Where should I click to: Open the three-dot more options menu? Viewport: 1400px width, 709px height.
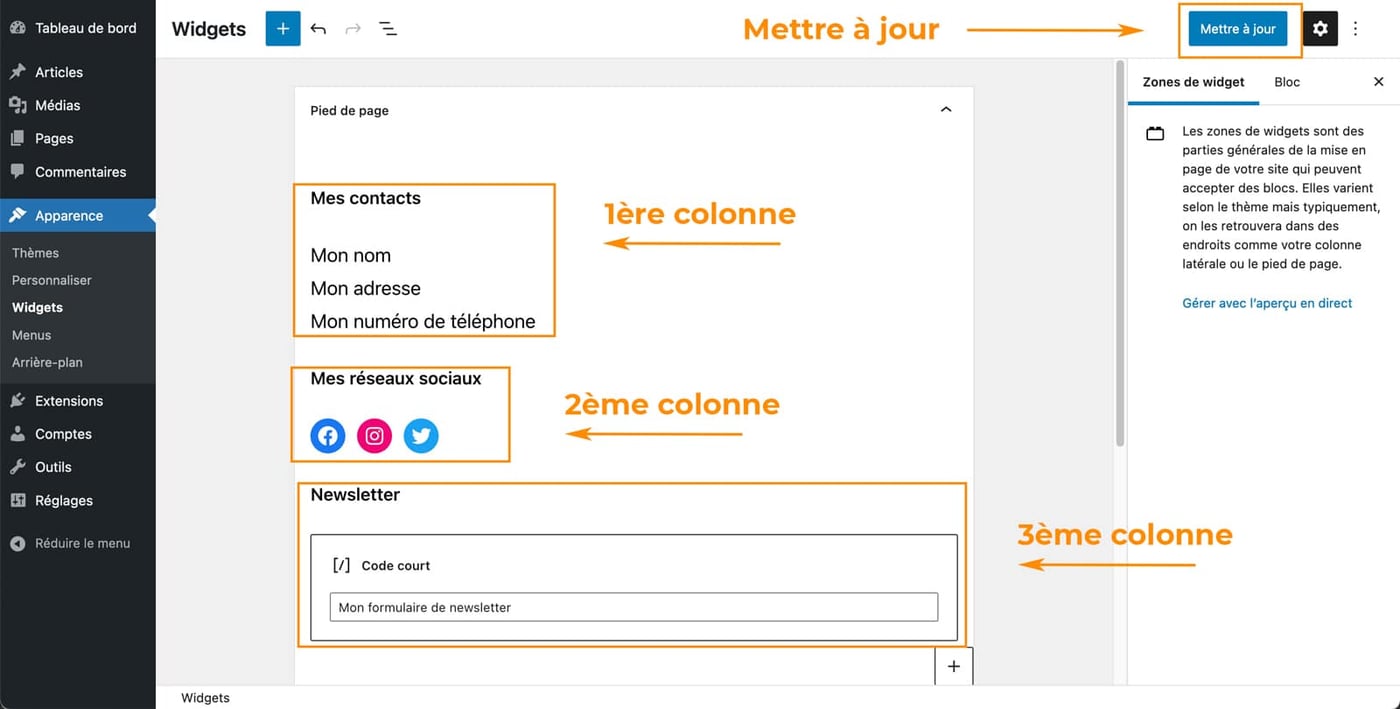[x=1356, y=28]
